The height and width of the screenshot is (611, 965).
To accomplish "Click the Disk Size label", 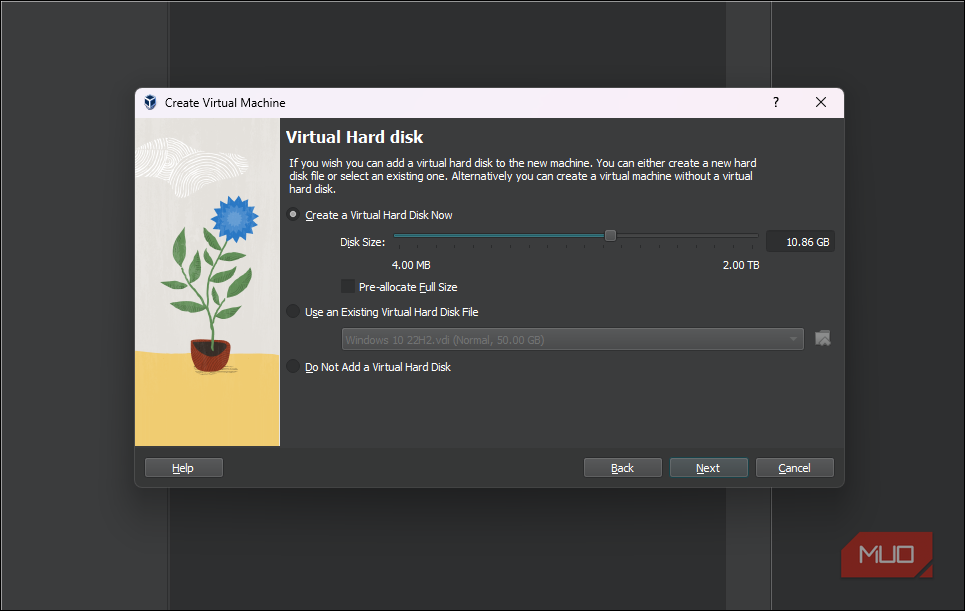I will click(362, 242).
